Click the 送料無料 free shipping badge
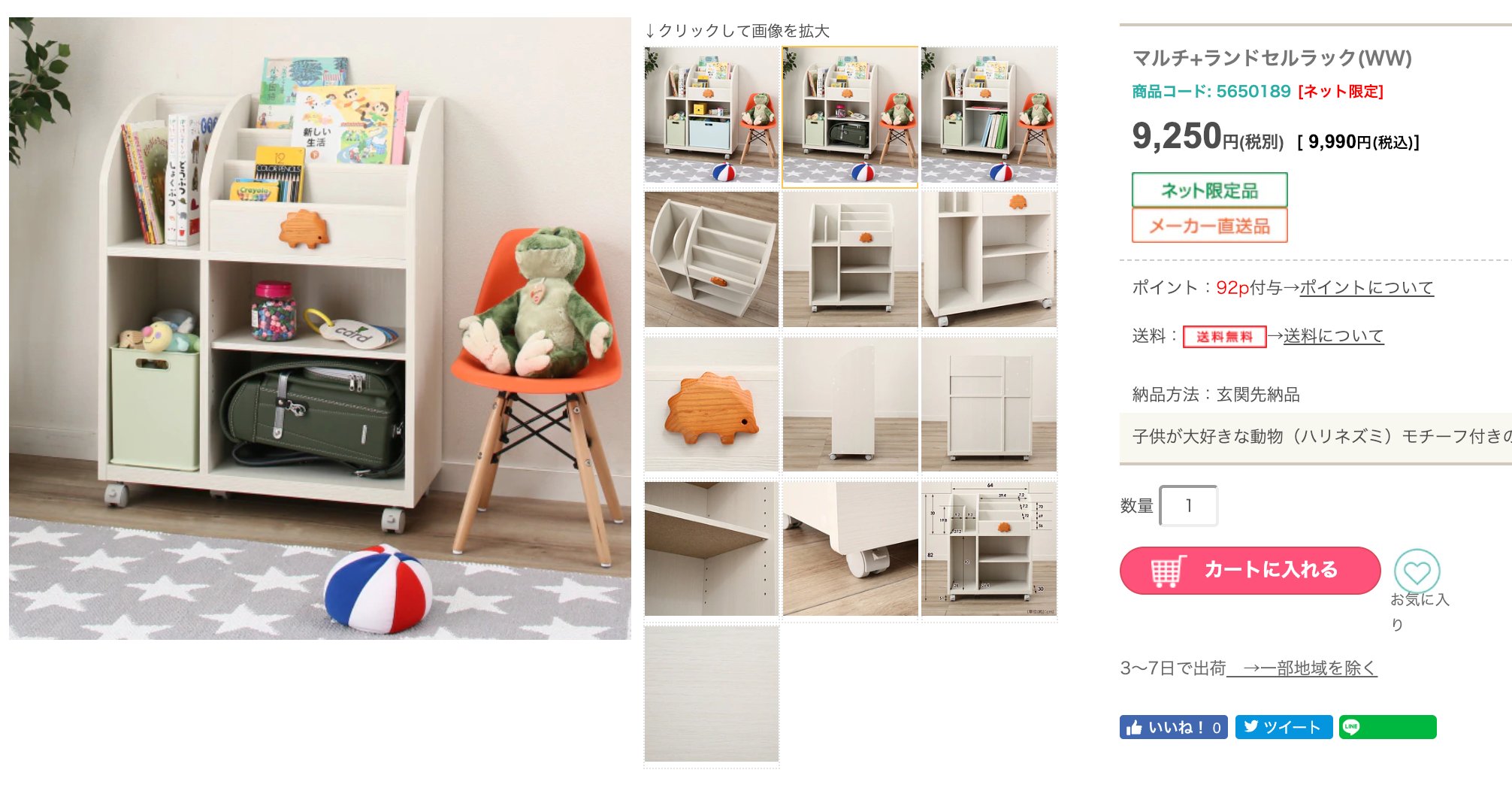This screenshot has width=1512, height=806. click(x=1224, y=336)
